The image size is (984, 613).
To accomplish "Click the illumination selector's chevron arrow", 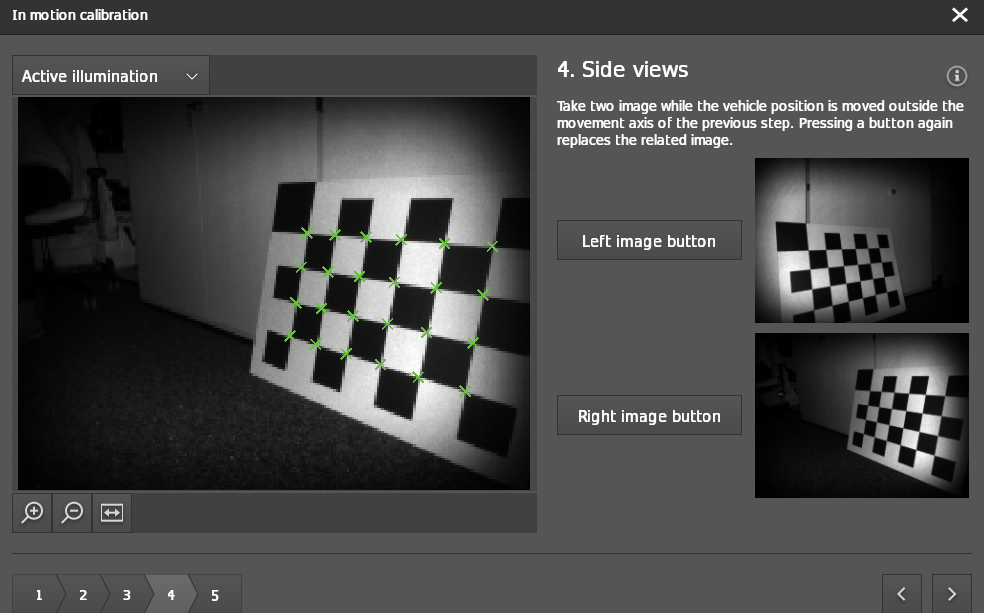I will click(x=193, y=76).
